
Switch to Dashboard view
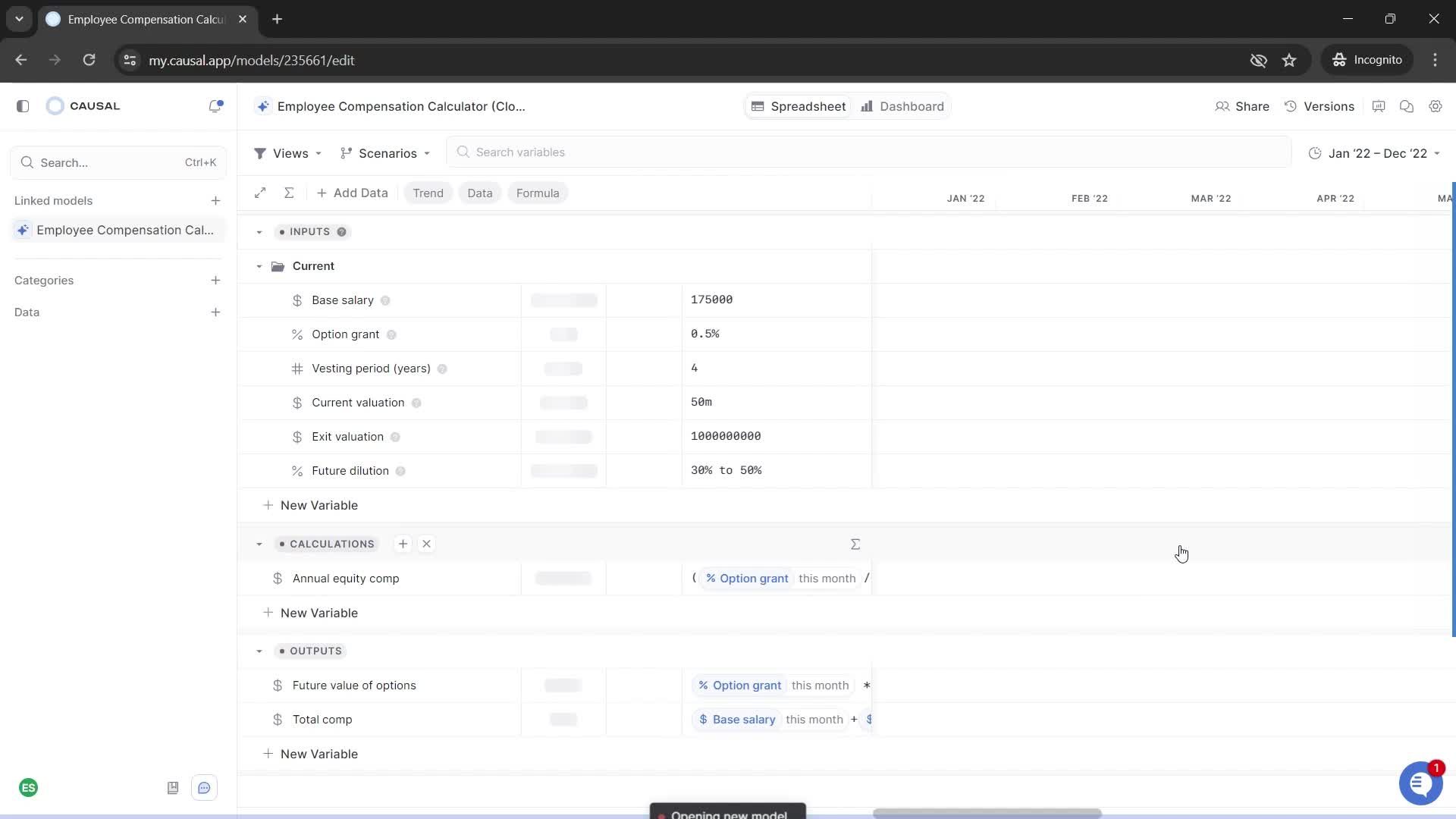point(902,107)
